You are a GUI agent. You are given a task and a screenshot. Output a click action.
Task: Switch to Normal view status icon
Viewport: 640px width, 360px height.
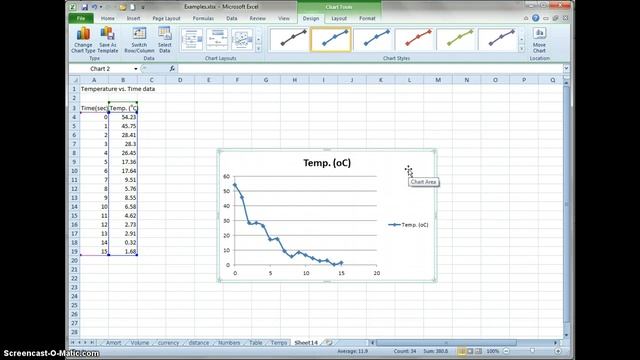pyautogui.click(x=462, y=351)
